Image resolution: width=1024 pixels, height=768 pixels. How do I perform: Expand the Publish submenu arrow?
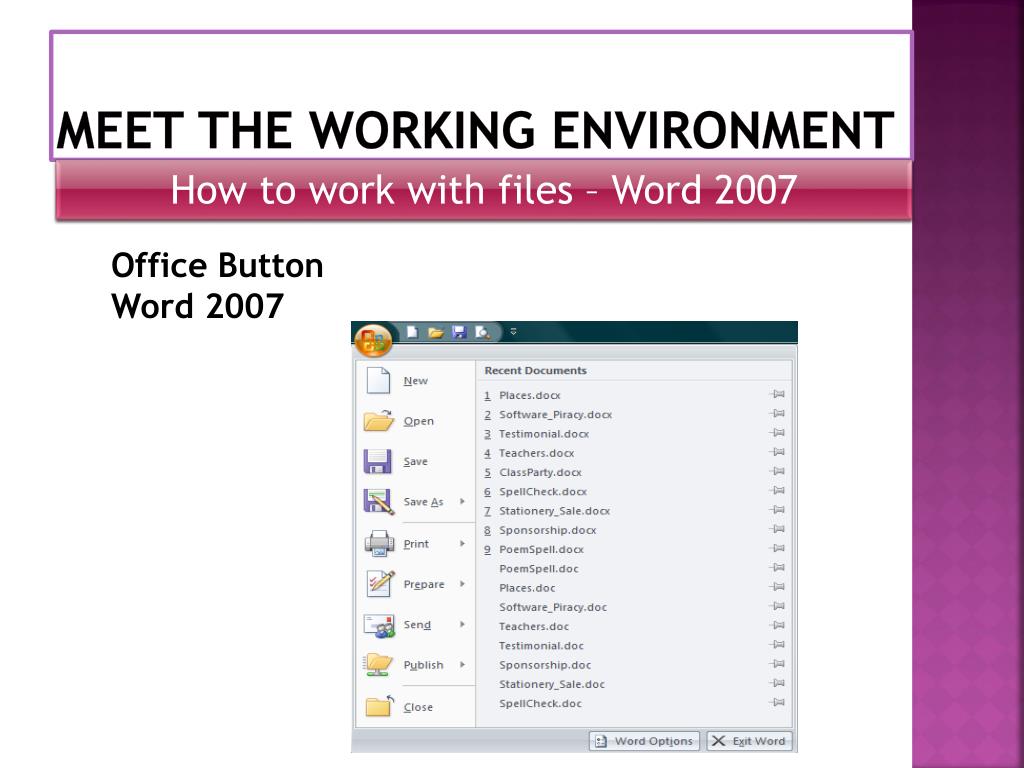coord(462,665)
